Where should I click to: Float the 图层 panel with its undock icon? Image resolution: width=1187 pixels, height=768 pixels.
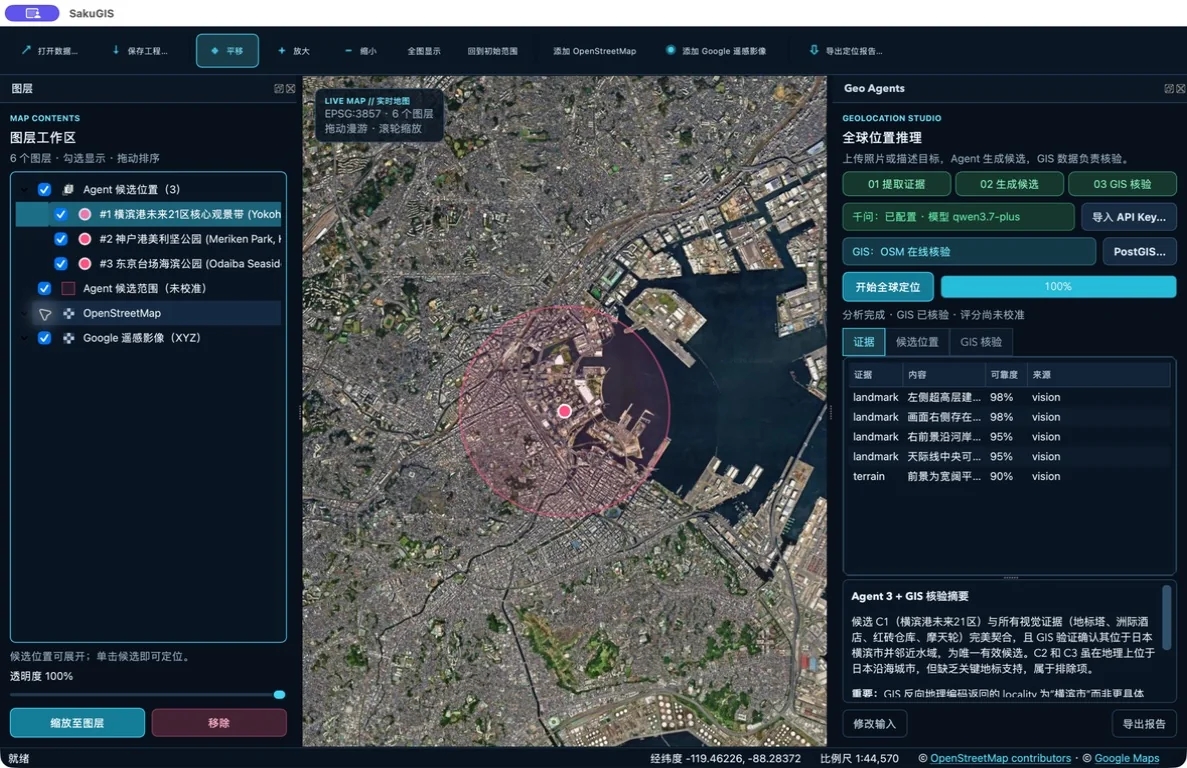(279, 89)
